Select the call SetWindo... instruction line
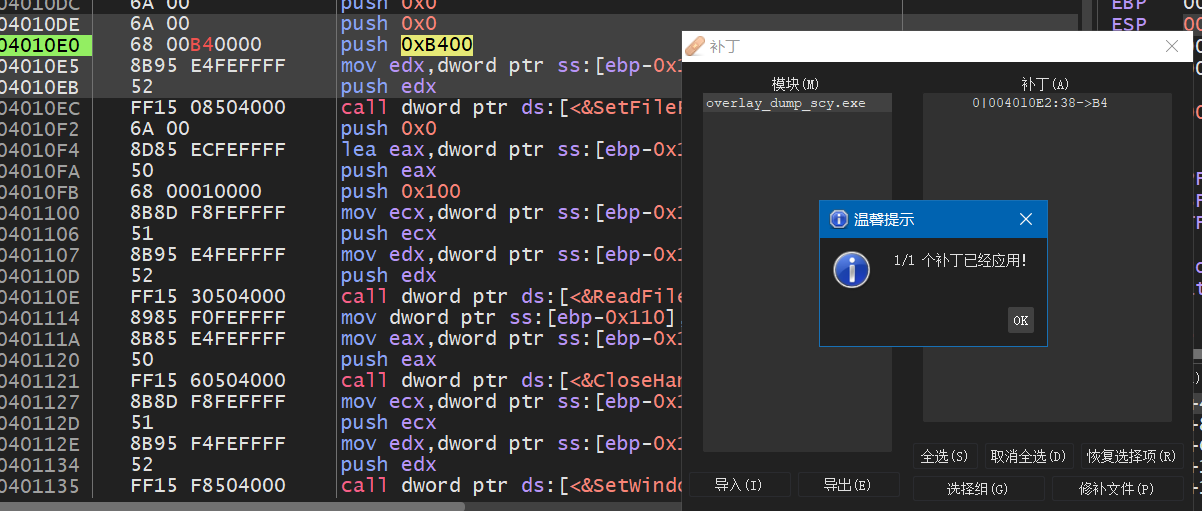The height and width of the screenshot is (511, 1202). pos(511,485)
